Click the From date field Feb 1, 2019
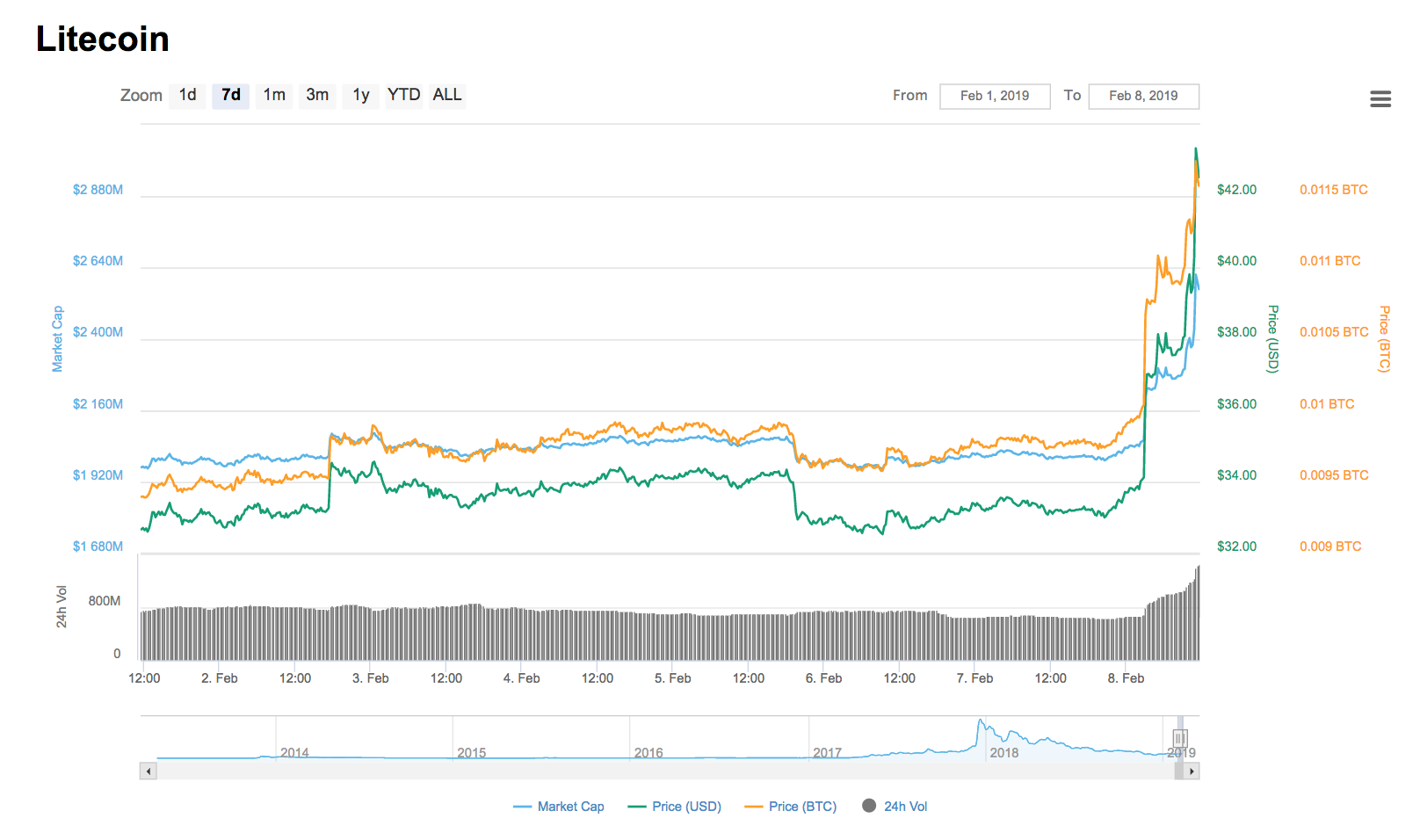The width and height of the screenshot is (1420, 840). [x=995, y=96]
